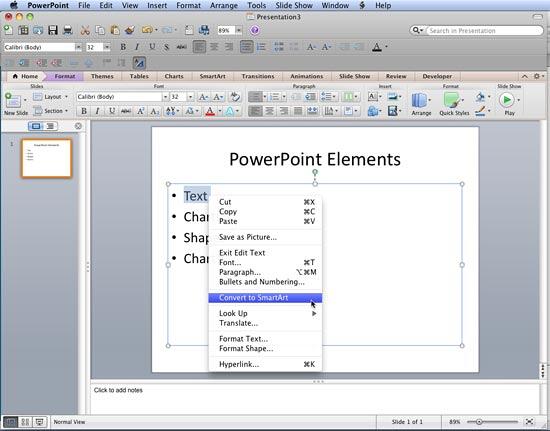Choose Save as Picture in context menu
550x431 pixels.
coord(265,237)
